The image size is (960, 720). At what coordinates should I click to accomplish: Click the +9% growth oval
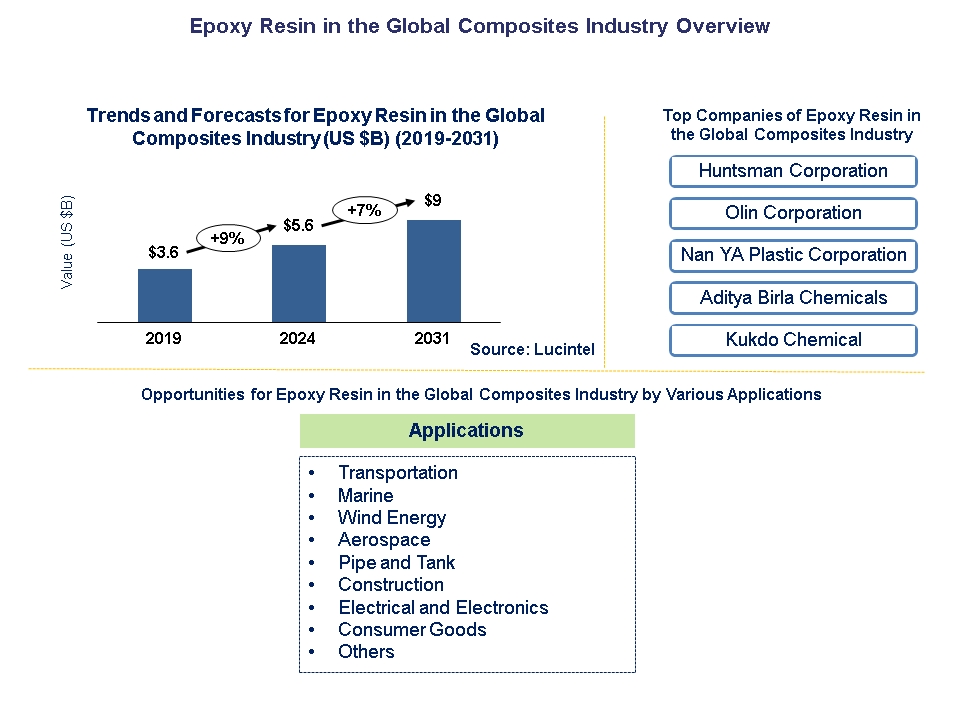(x=228, y=238)
